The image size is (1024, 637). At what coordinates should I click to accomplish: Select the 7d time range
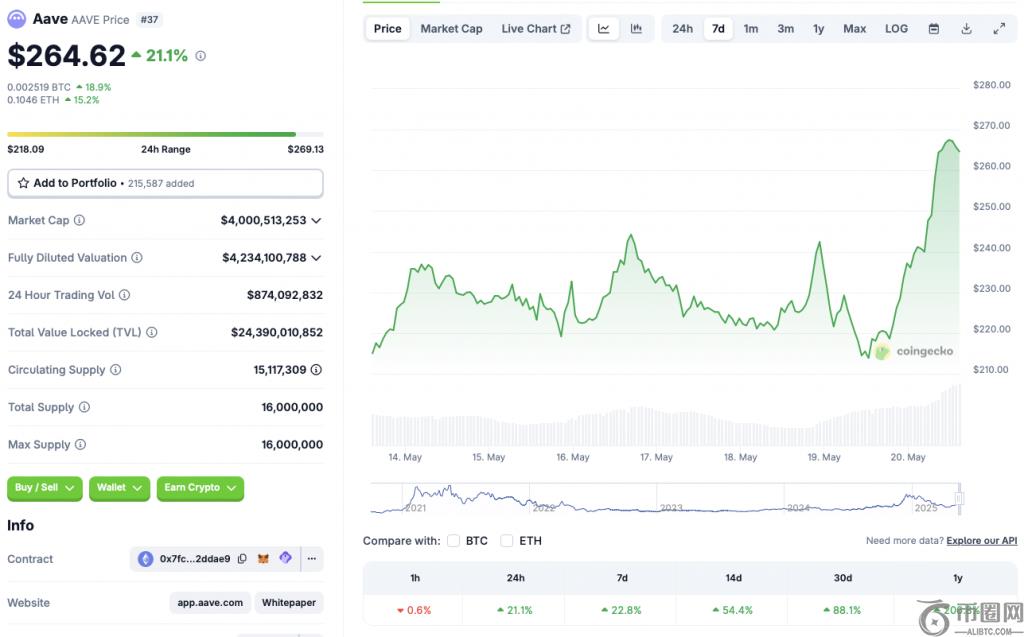pyautogui.click(x=718, y=29)
